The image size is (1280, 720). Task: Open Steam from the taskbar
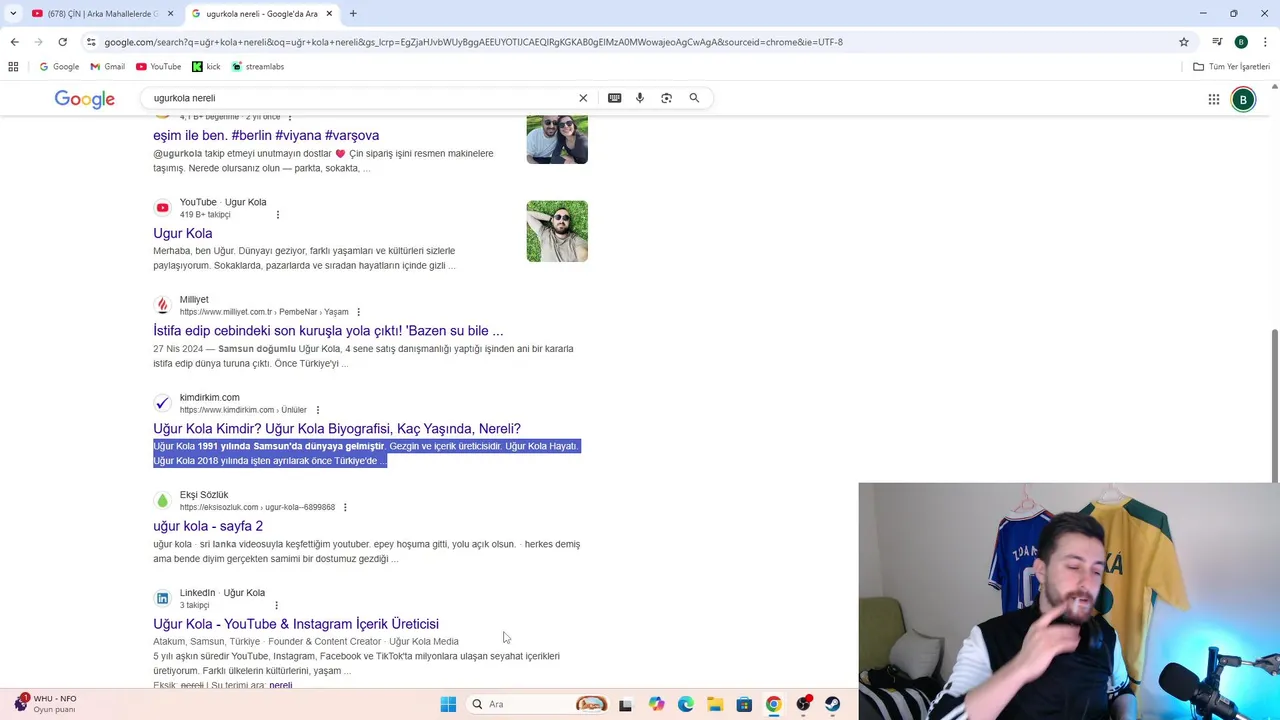click(x=832, y=704)
